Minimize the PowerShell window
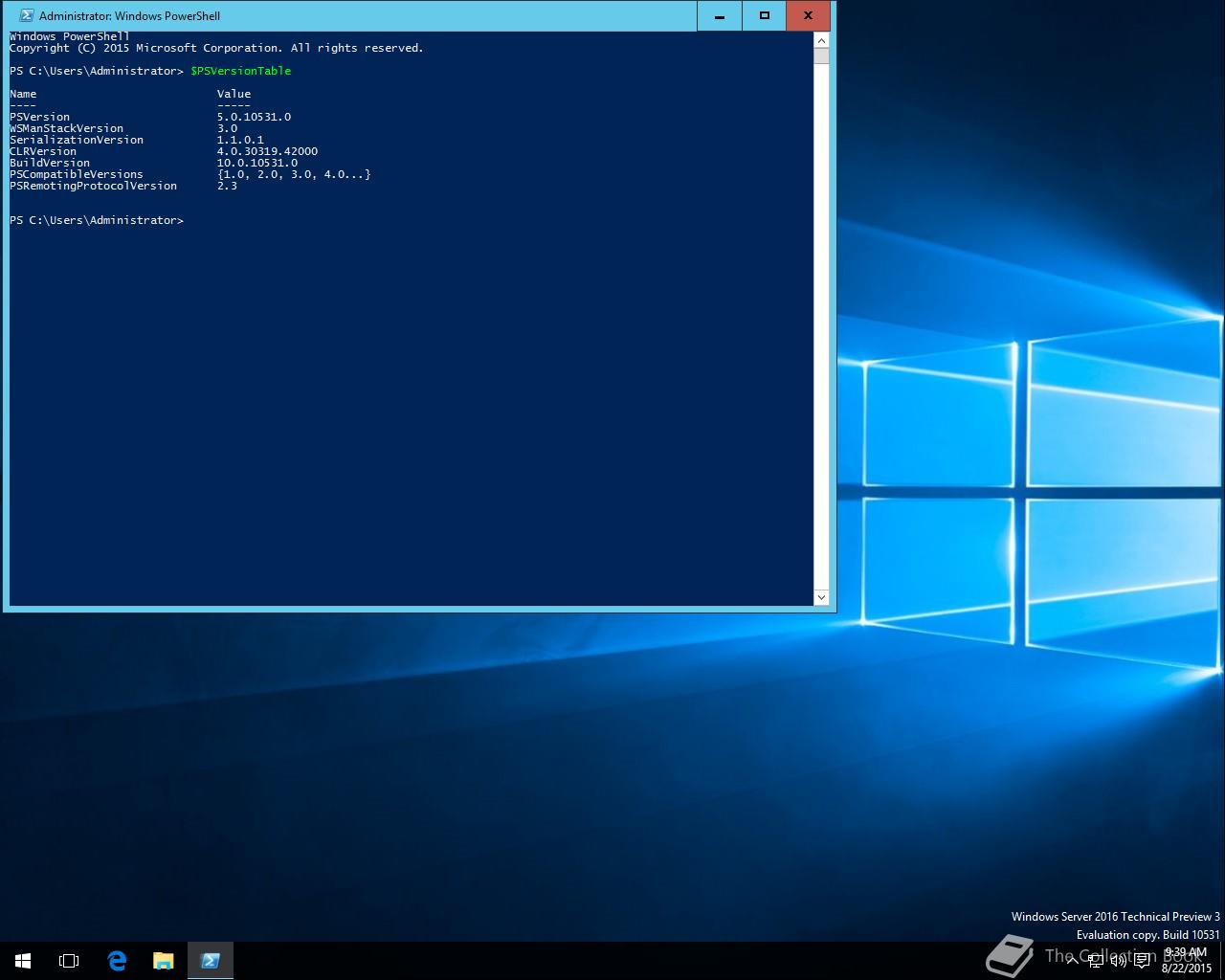This screenshot has height=980, width=1225. 720,15
